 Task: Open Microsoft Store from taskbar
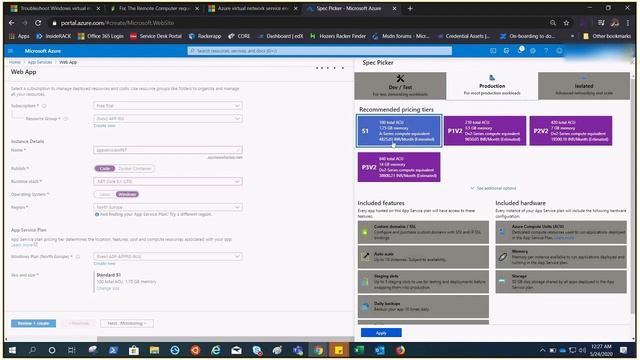click(134, 350)
